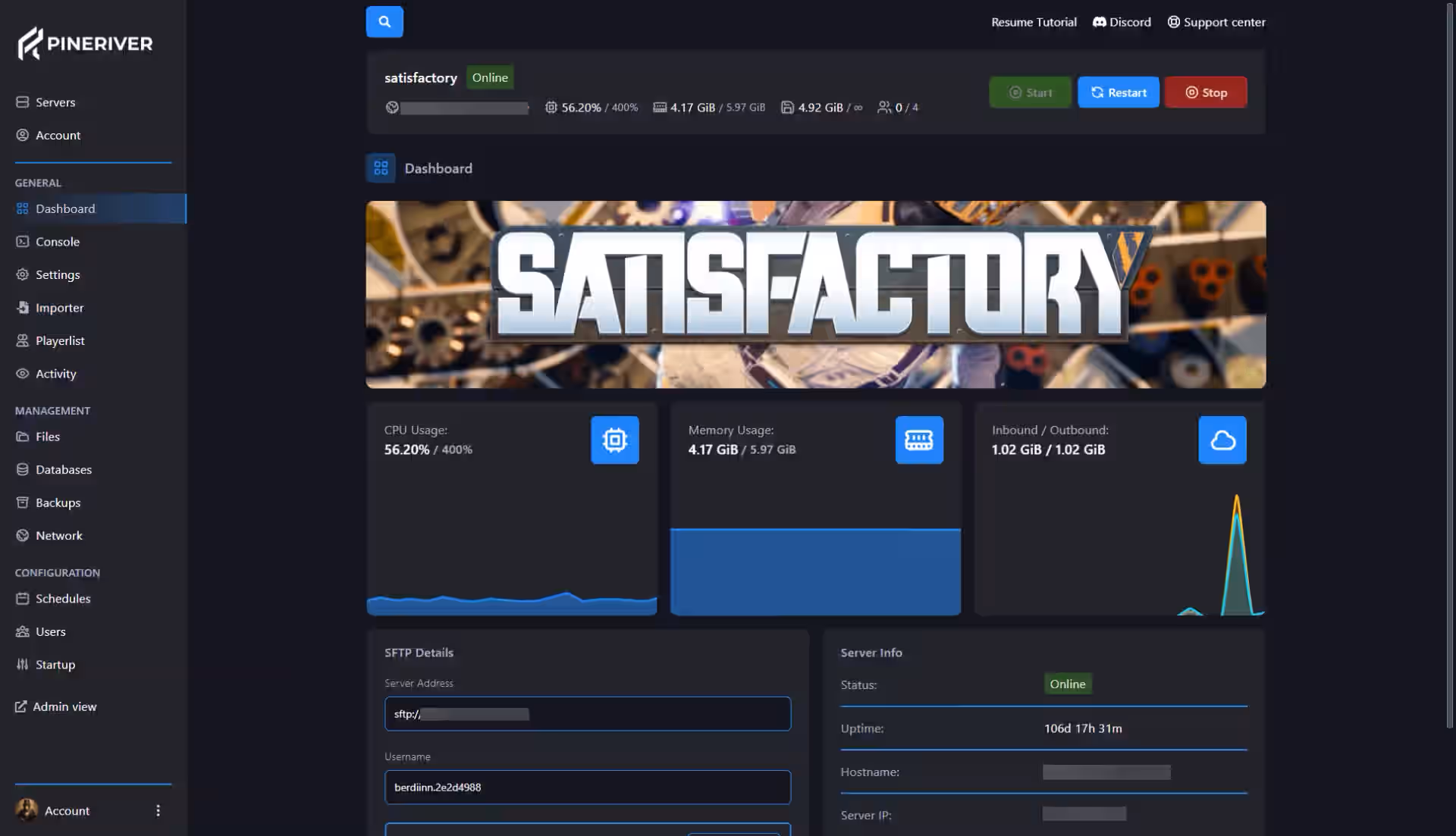This screenshot has width=1456, height=836.
Task: Click the Servers icon in sidebar
Action: tap(23, 102)
